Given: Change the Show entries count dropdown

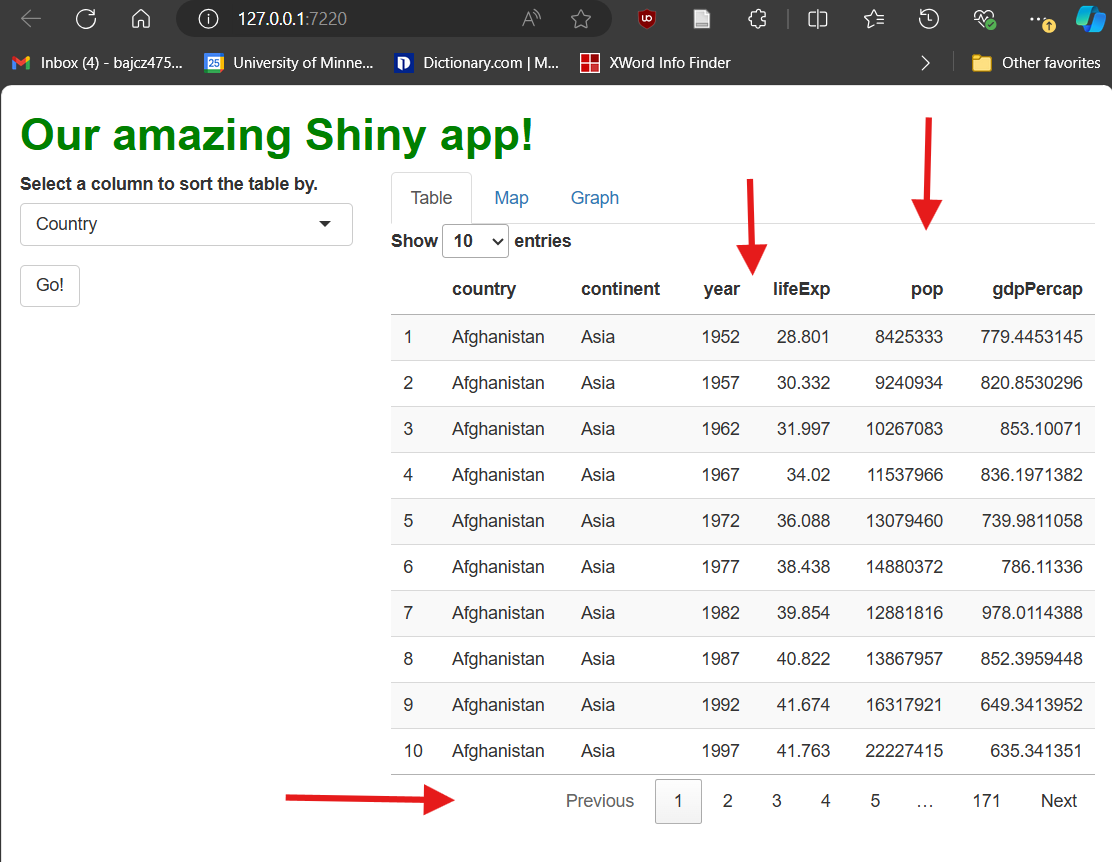Looking at the screenshot, I should 475,241.
